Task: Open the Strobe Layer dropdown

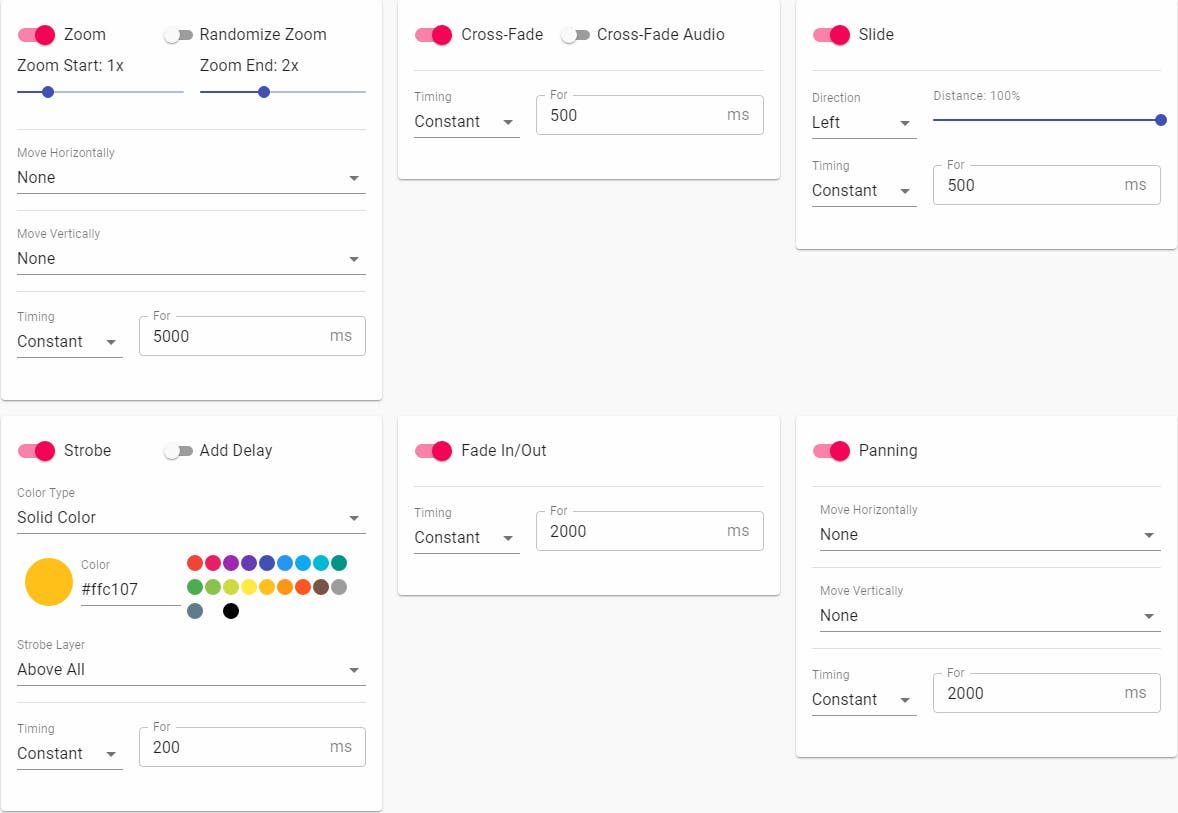Action: 190,670
